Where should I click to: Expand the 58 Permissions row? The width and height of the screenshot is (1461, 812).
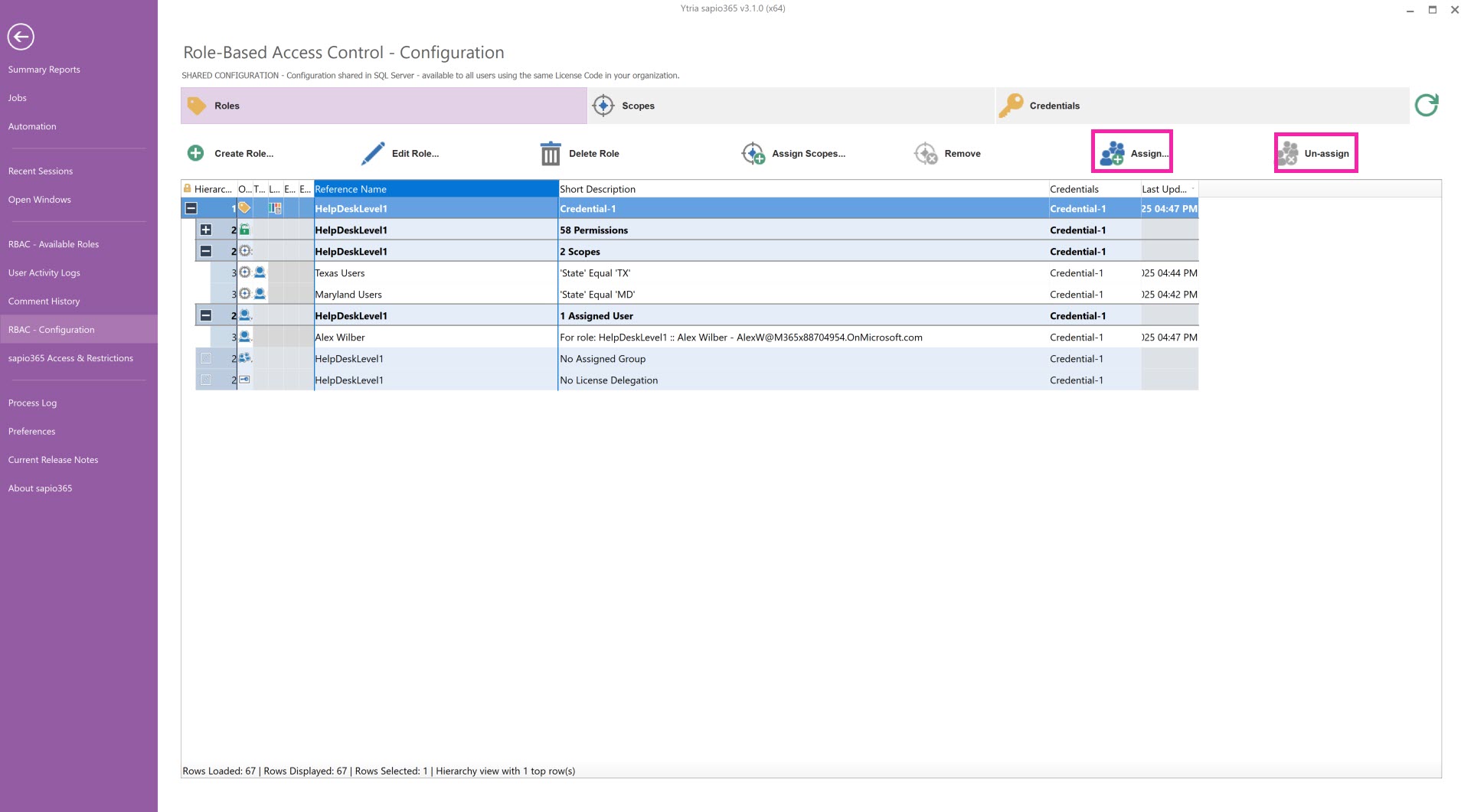tap(206, 230)
